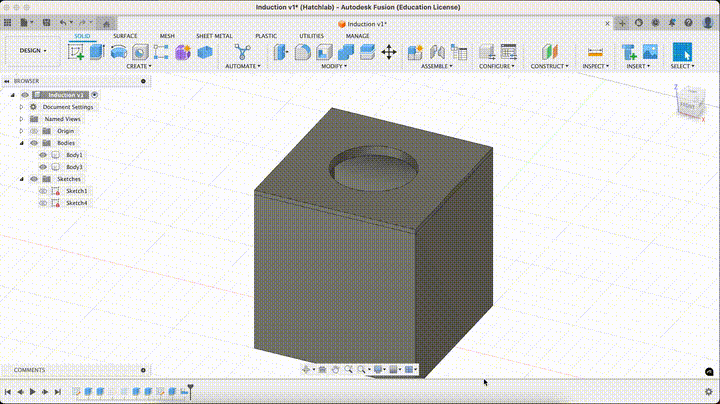Select the Change Parameters table tool
Image resolution: width=720 pixels, height=404 pixels.
(x=509, y=52)
